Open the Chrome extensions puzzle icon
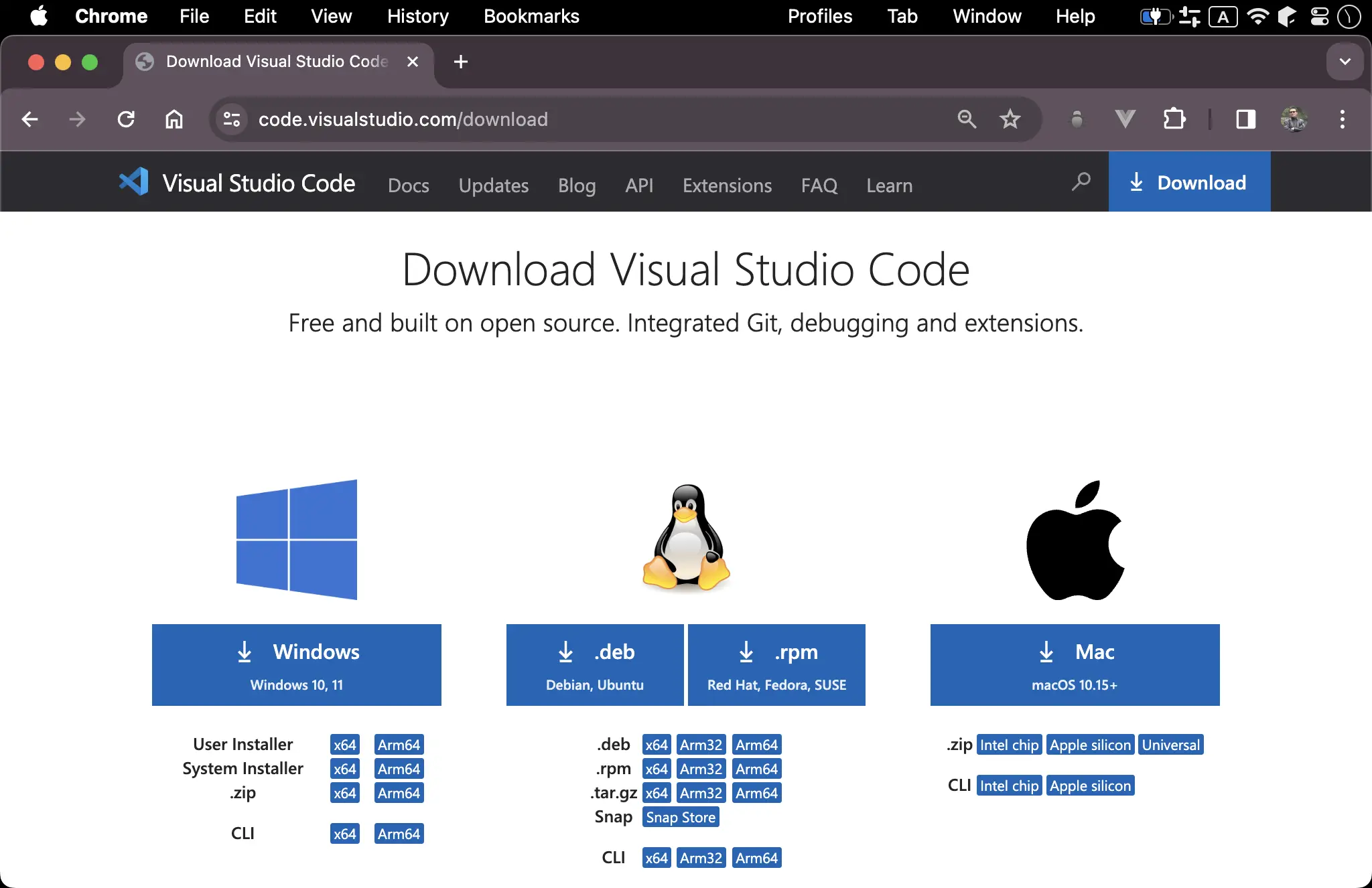 [1174, 119]
